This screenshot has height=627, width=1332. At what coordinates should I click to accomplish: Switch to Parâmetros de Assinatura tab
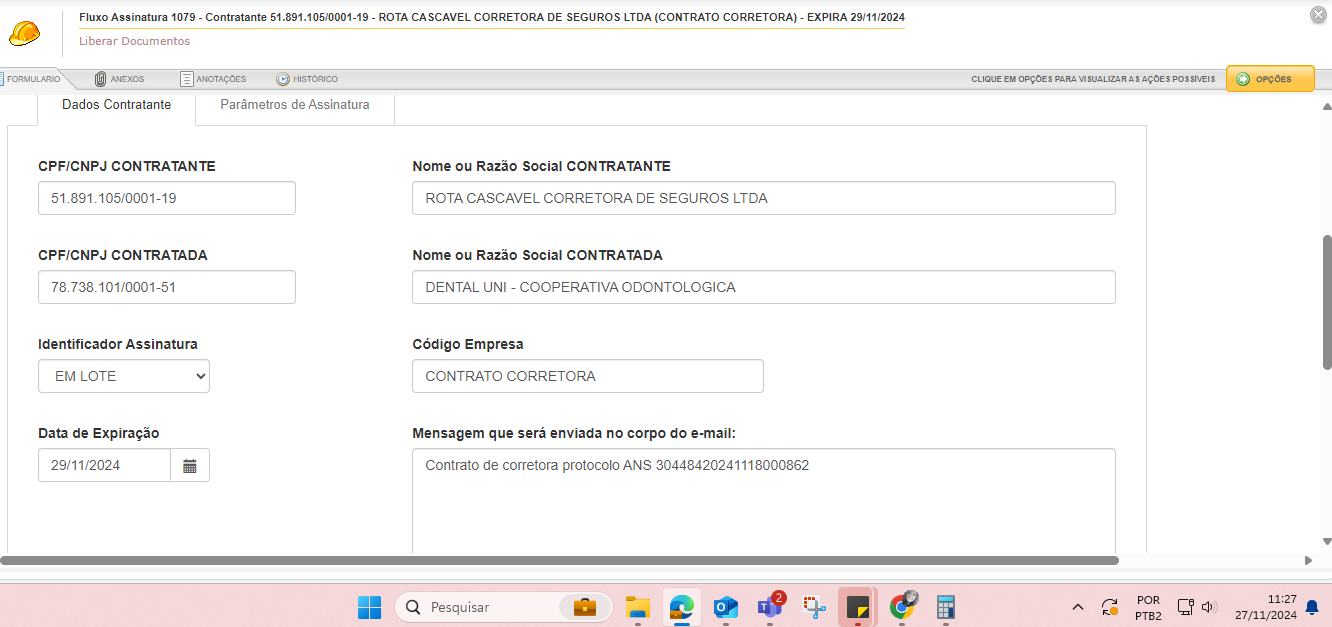point(295,104)
